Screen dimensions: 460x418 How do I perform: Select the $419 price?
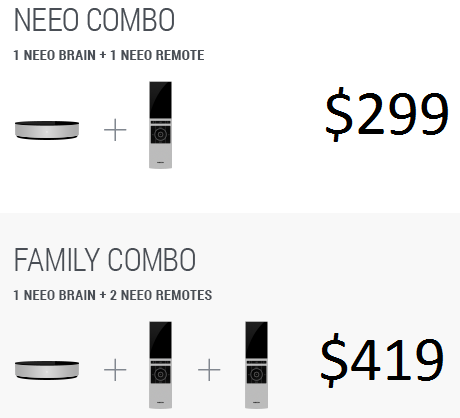382,360
